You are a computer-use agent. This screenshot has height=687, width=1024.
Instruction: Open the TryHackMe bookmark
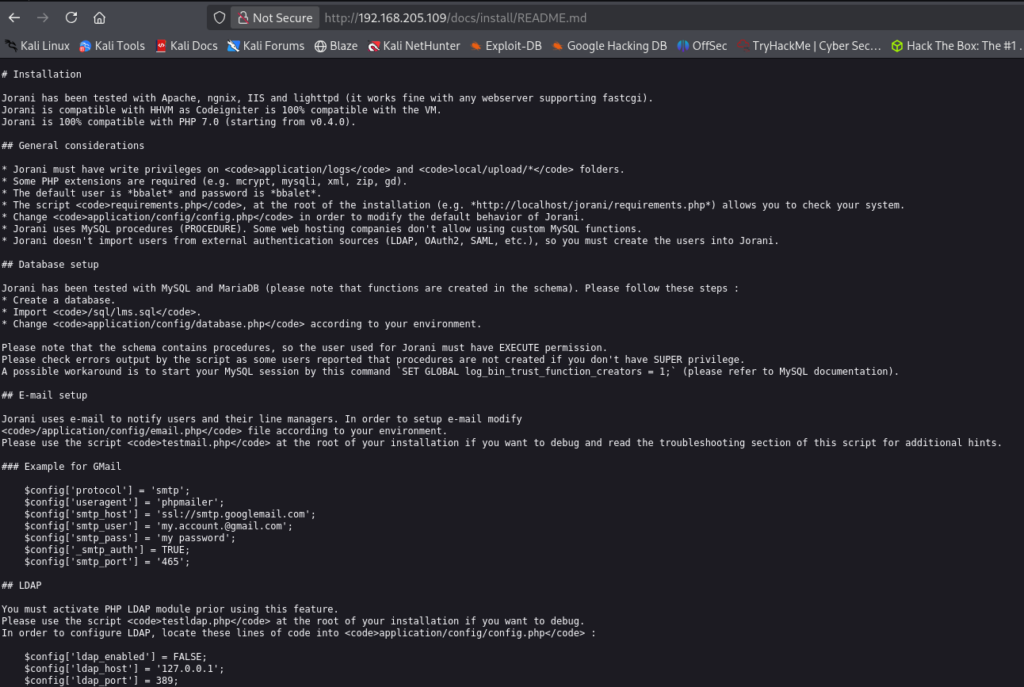[810, 46]
